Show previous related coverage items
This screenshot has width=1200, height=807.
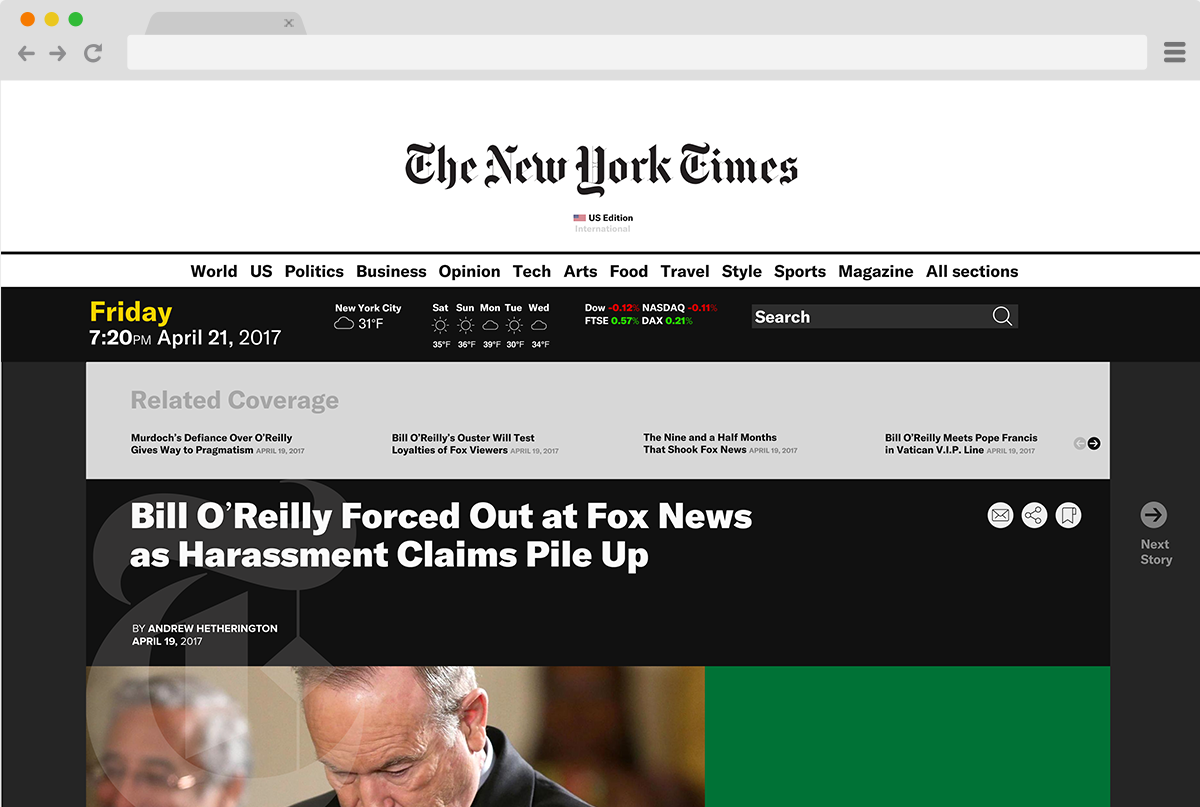click(x=1080, y=444)
